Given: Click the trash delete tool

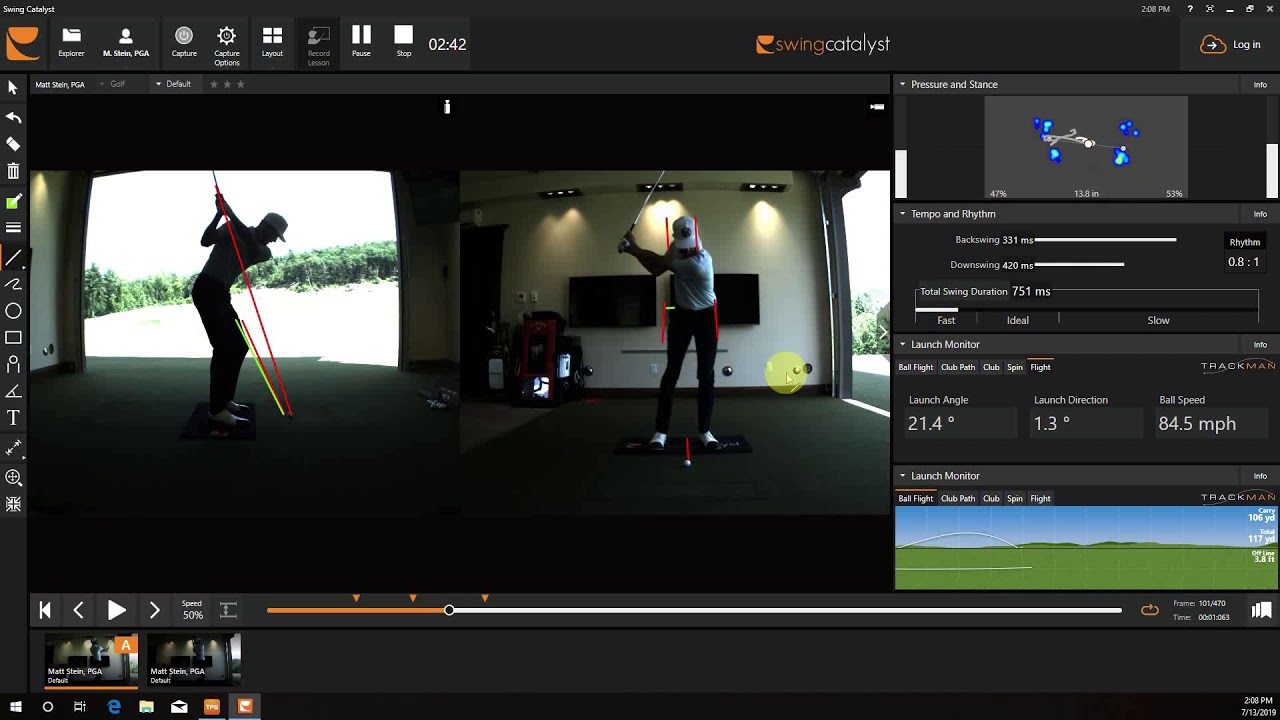Looking at the screenshot, I should pos(14,172).
